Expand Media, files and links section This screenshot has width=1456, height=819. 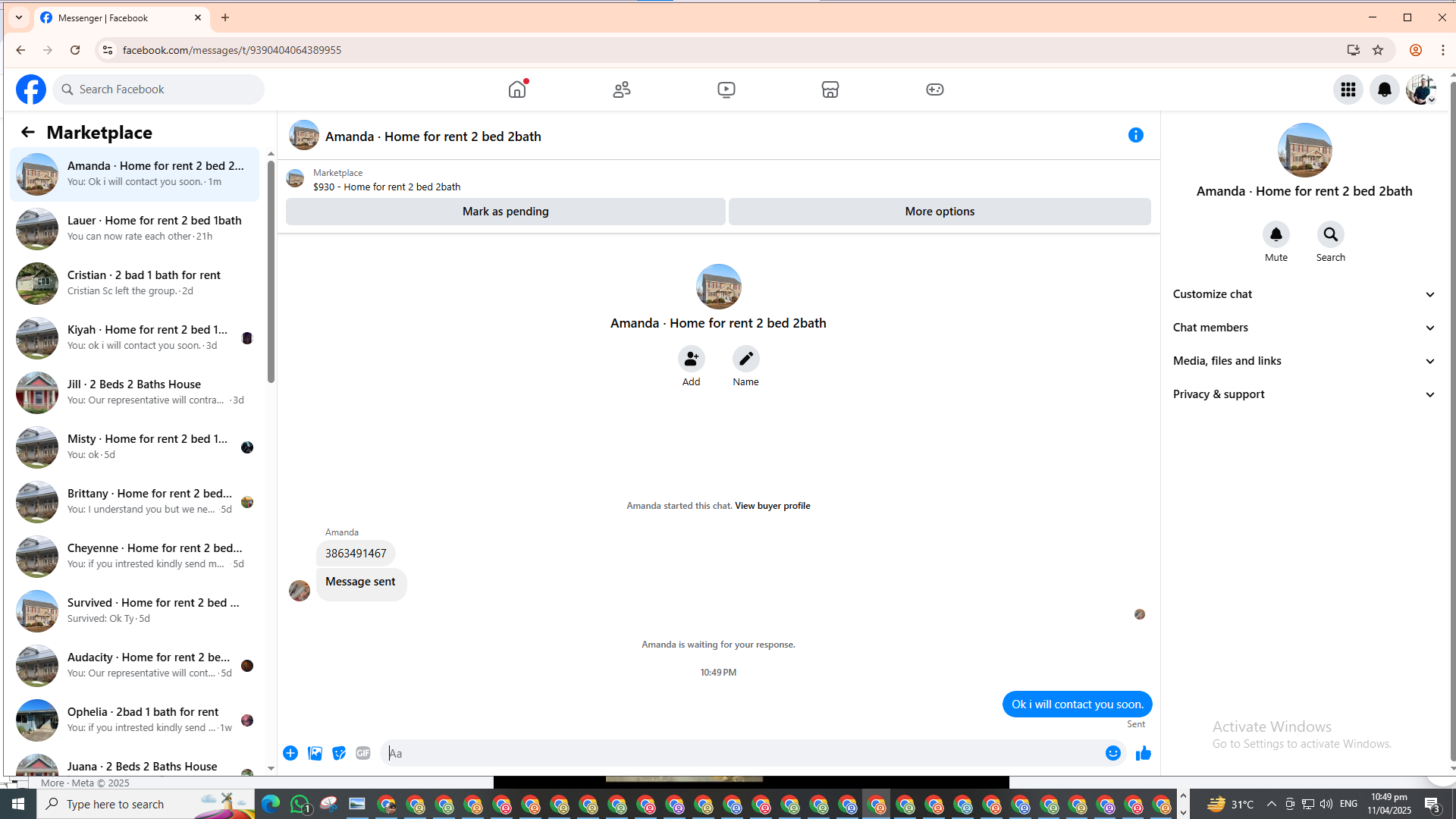[1304, 361]
